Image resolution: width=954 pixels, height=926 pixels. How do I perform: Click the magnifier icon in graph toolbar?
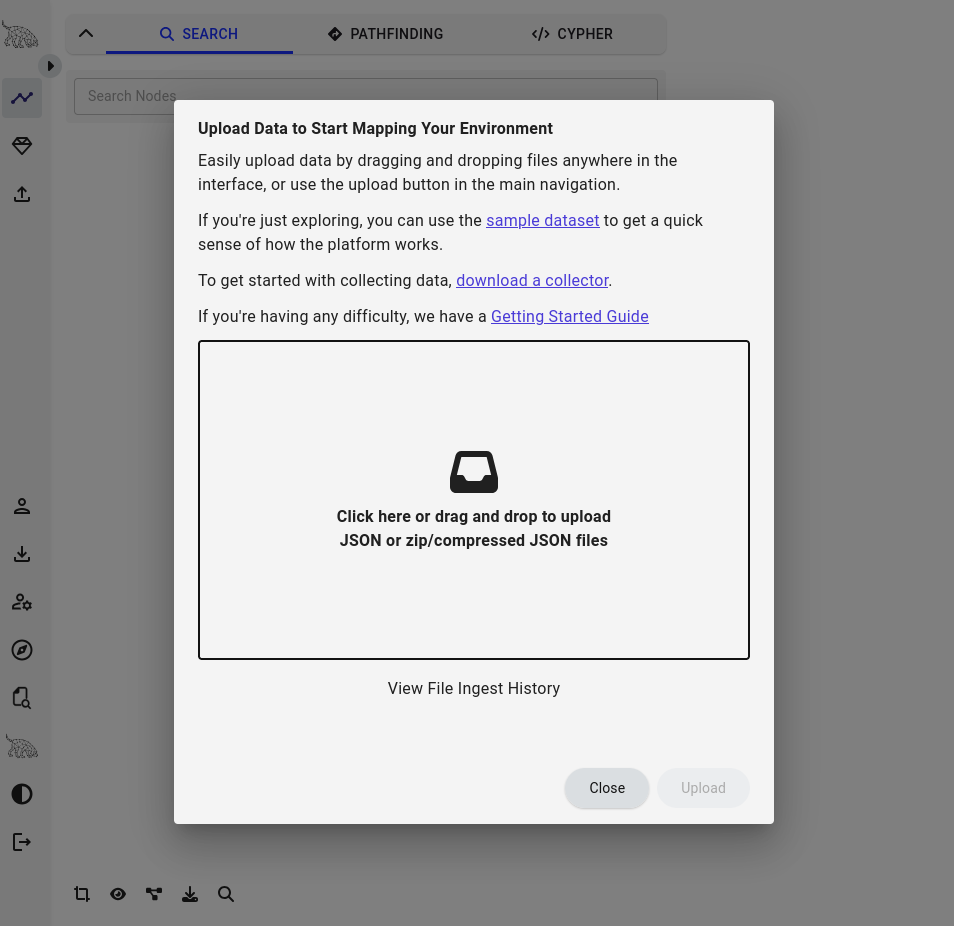[x=226, y=894]
